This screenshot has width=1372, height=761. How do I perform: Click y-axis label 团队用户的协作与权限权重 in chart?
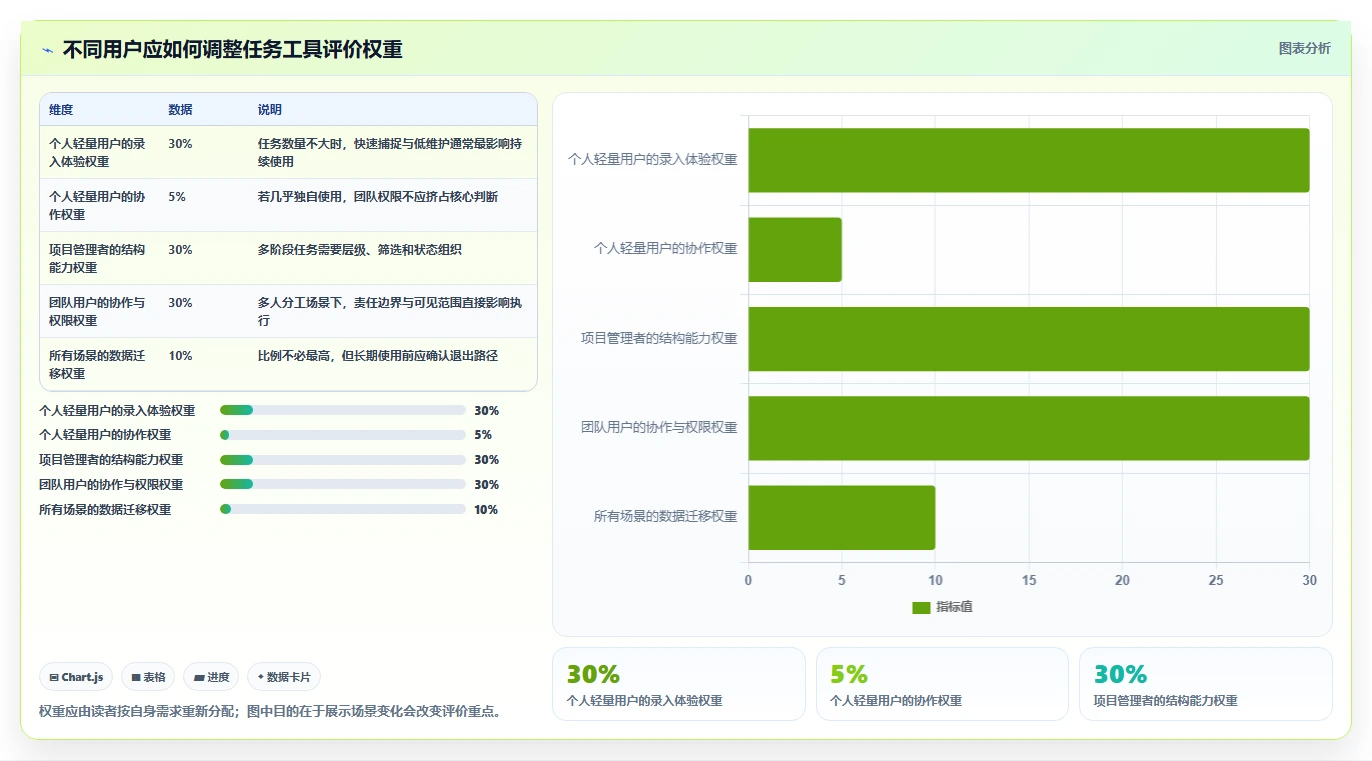[660, 428]
